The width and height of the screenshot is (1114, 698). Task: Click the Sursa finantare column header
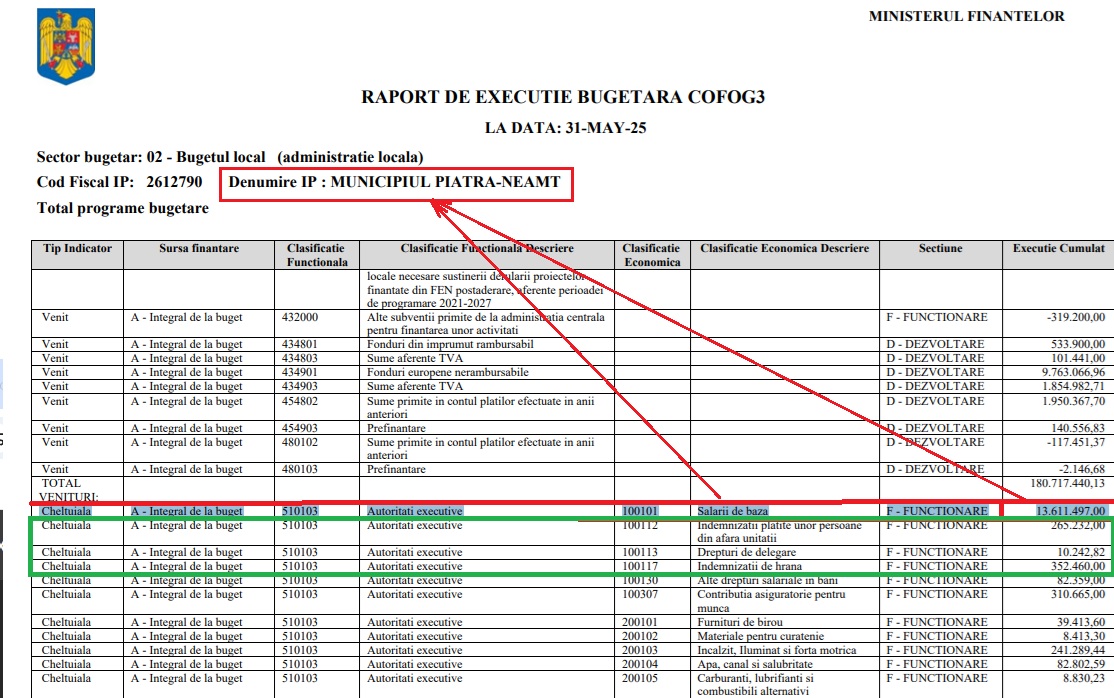pos(199,248)
